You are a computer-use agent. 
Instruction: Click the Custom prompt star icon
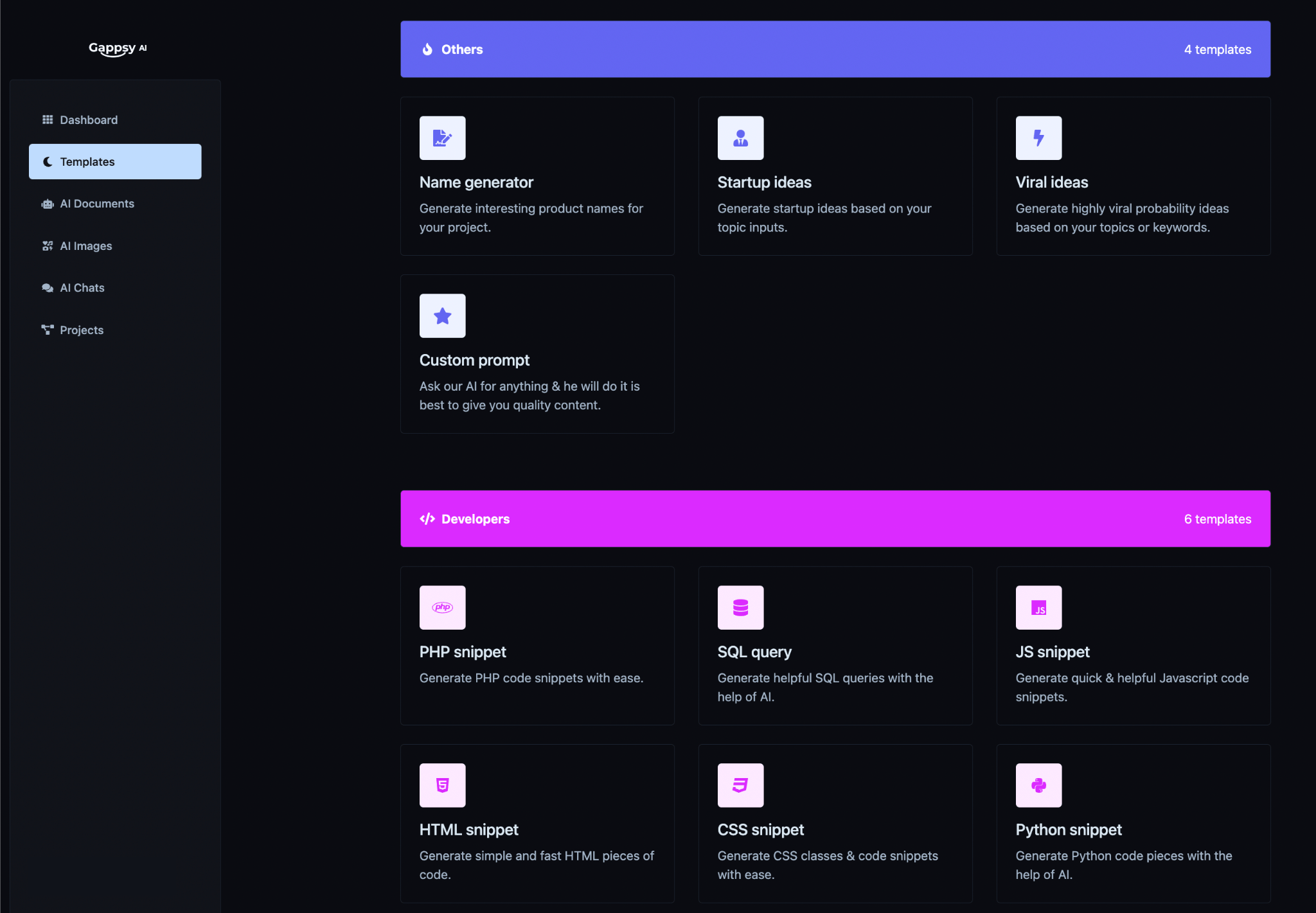click(442, 315)
